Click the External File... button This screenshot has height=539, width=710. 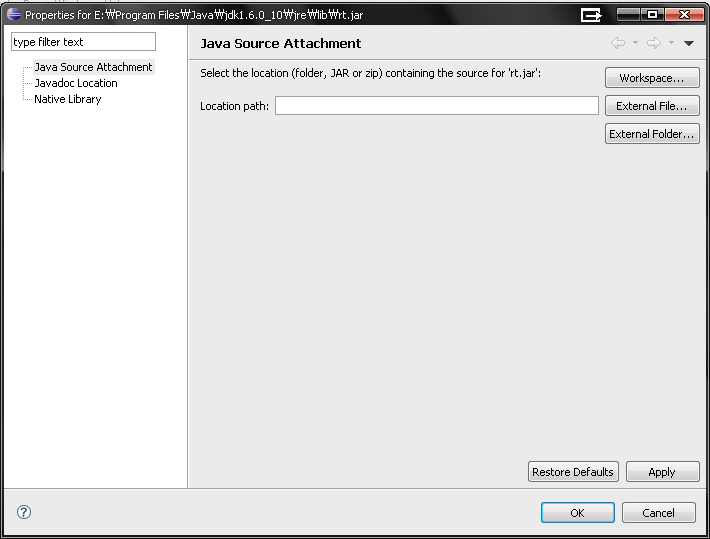pos(652,106)
